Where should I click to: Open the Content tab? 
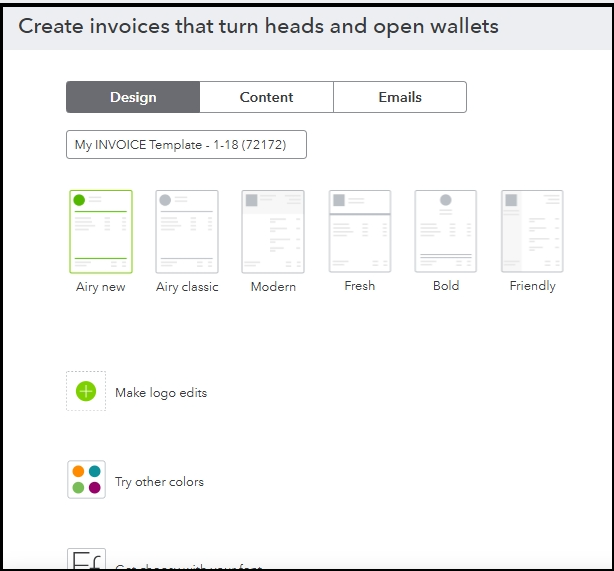point(266,97)
